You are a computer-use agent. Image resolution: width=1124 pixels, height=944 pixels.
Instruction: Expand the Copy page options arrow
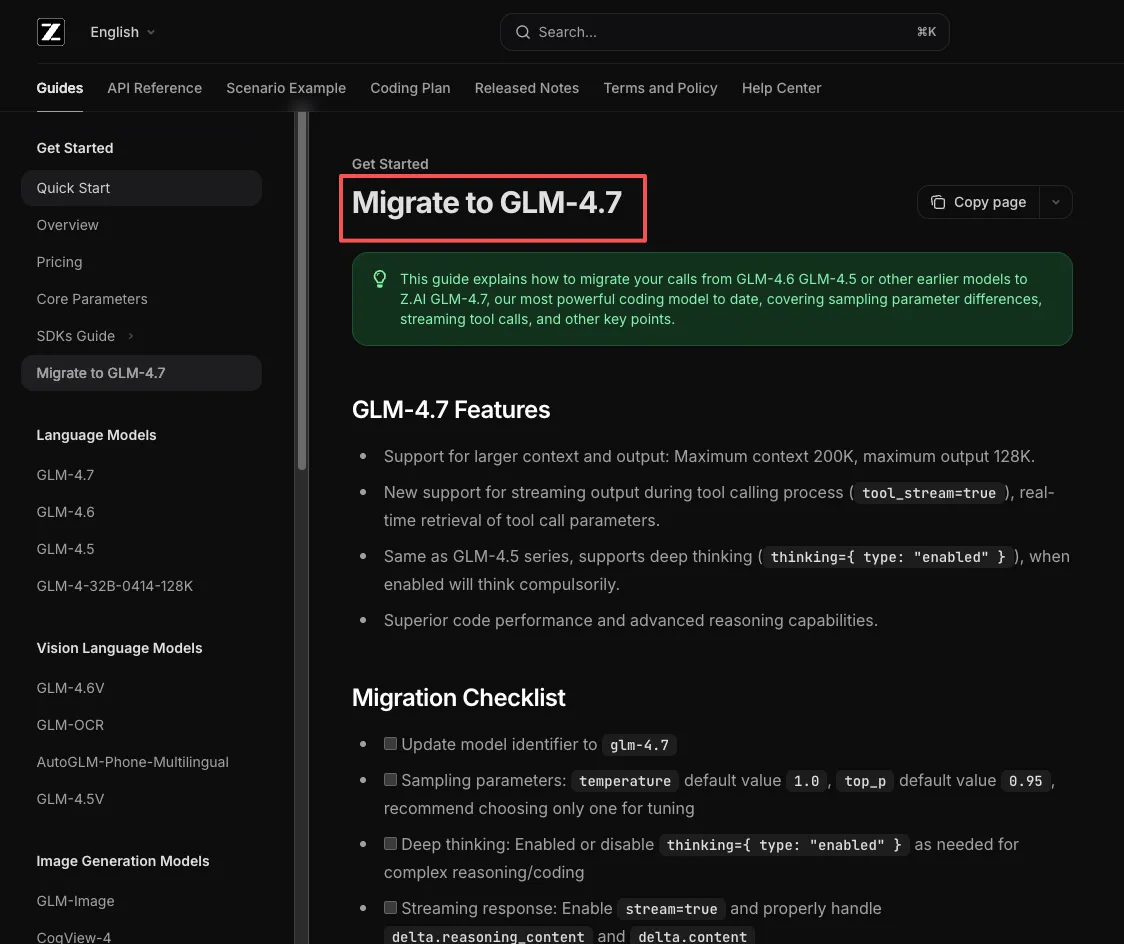click(x=1056, y=202)
